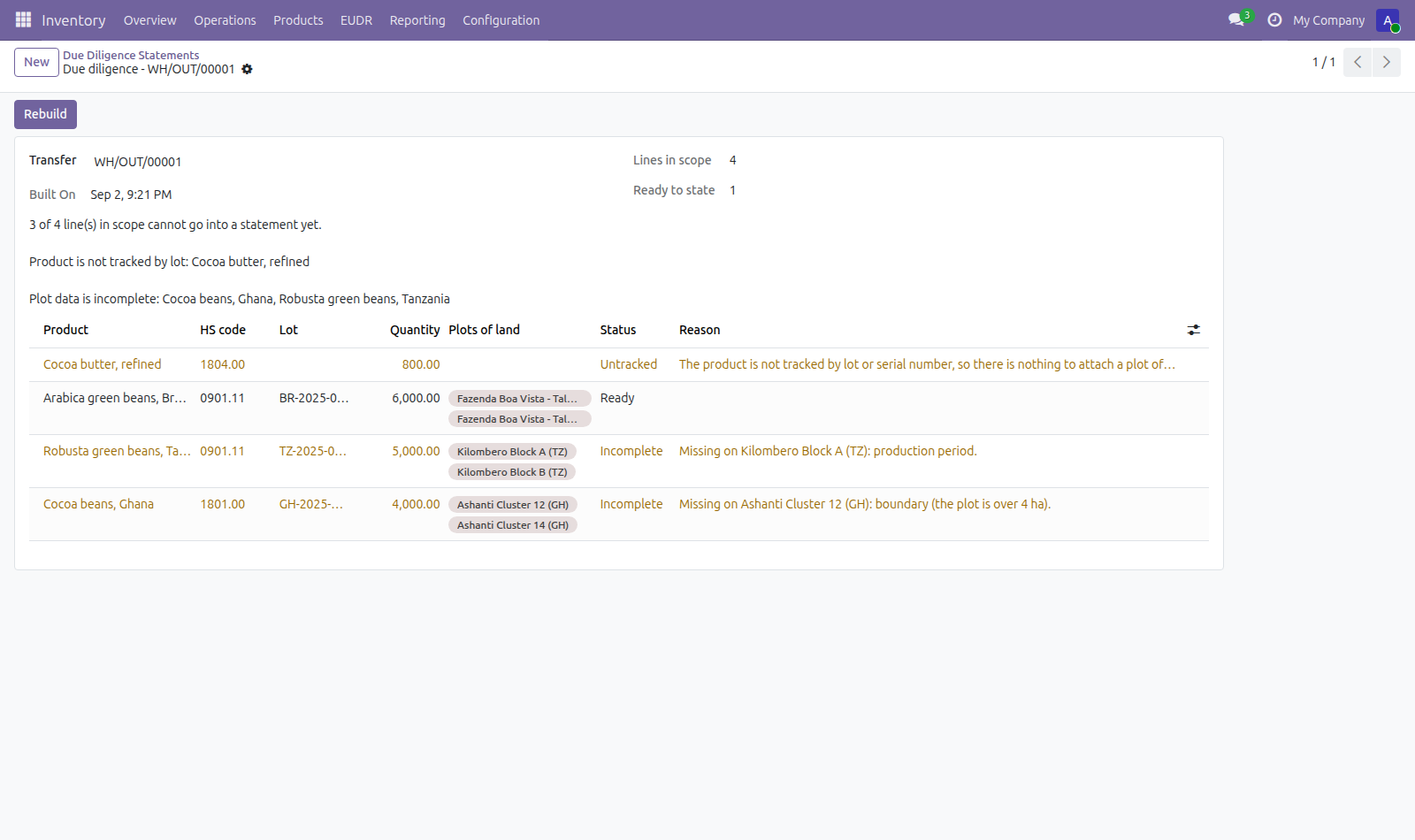
Task: Click the lot BR-2025 cell
Action: (x=314, y=398)
